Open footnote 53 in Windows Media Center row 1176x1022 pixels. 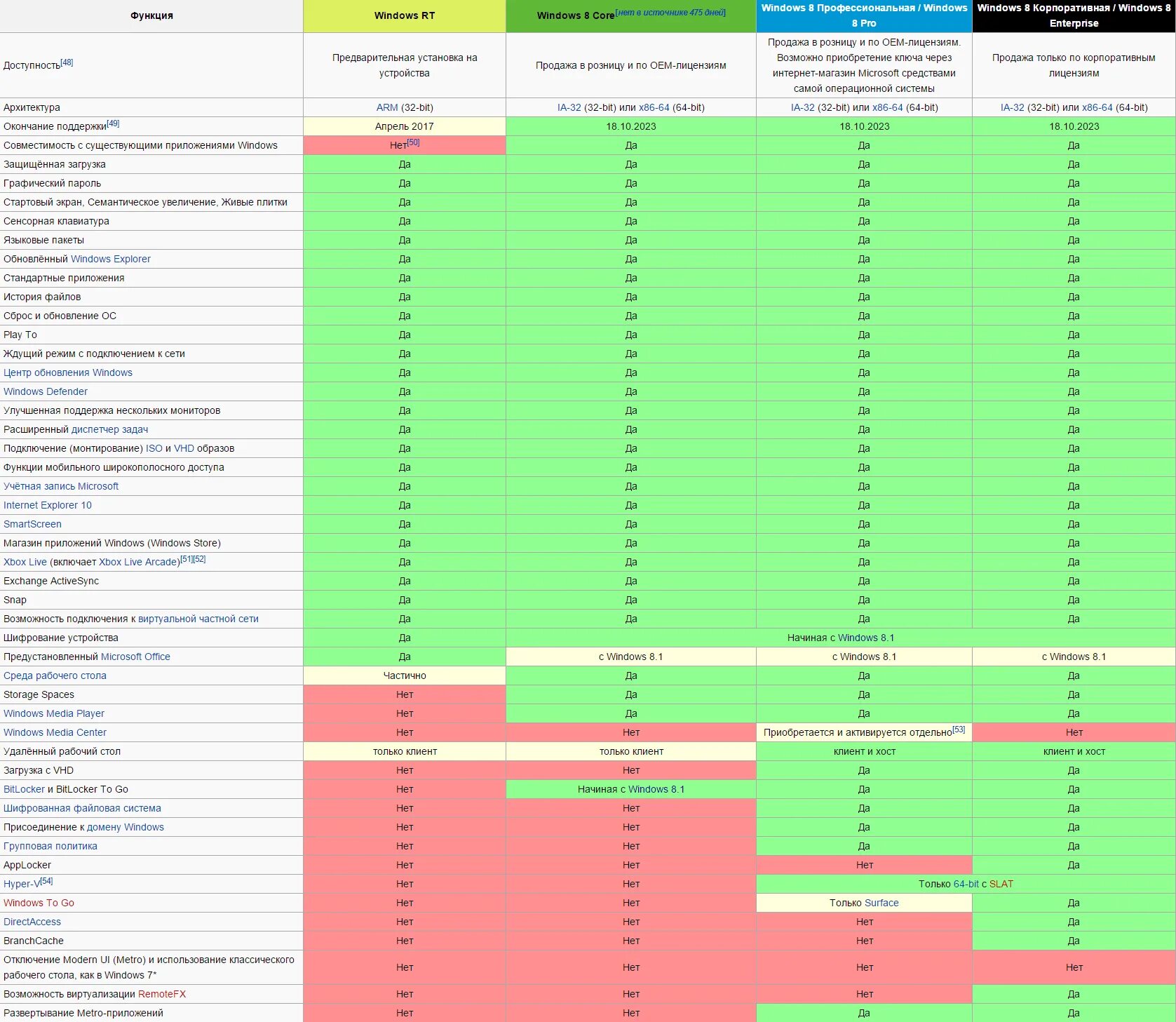[x=959, y=729]
